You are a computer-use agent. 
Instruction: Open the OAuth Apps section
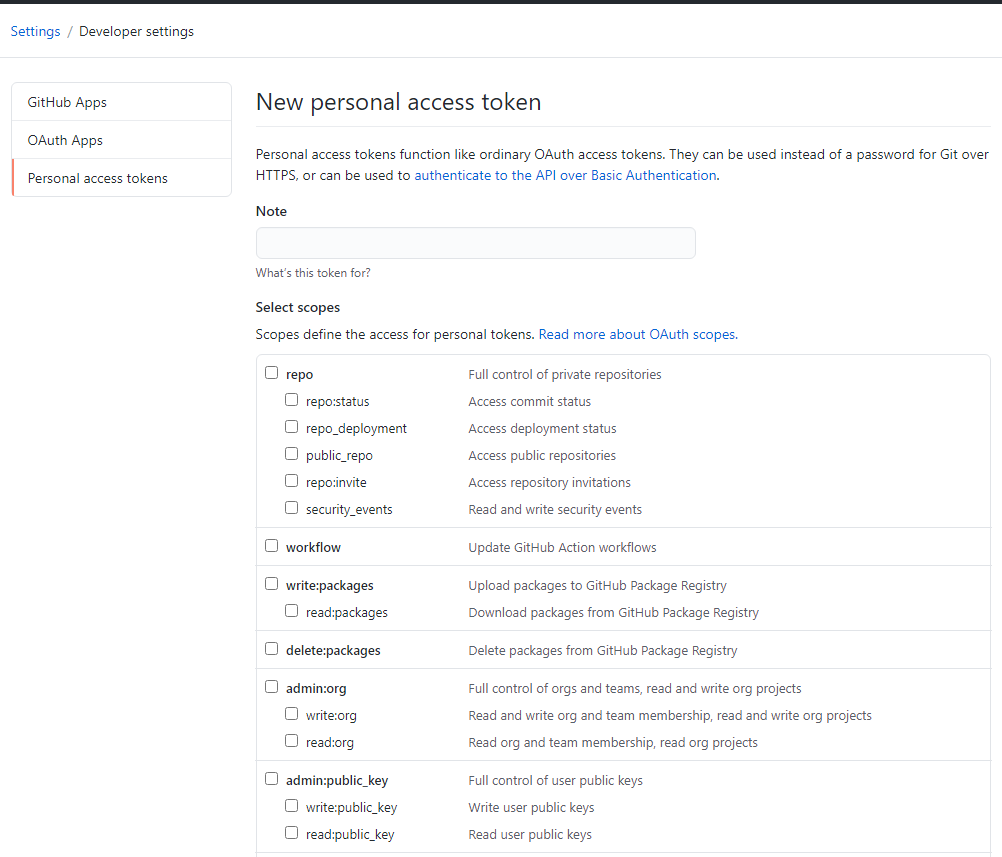click(x=64, y=139)
